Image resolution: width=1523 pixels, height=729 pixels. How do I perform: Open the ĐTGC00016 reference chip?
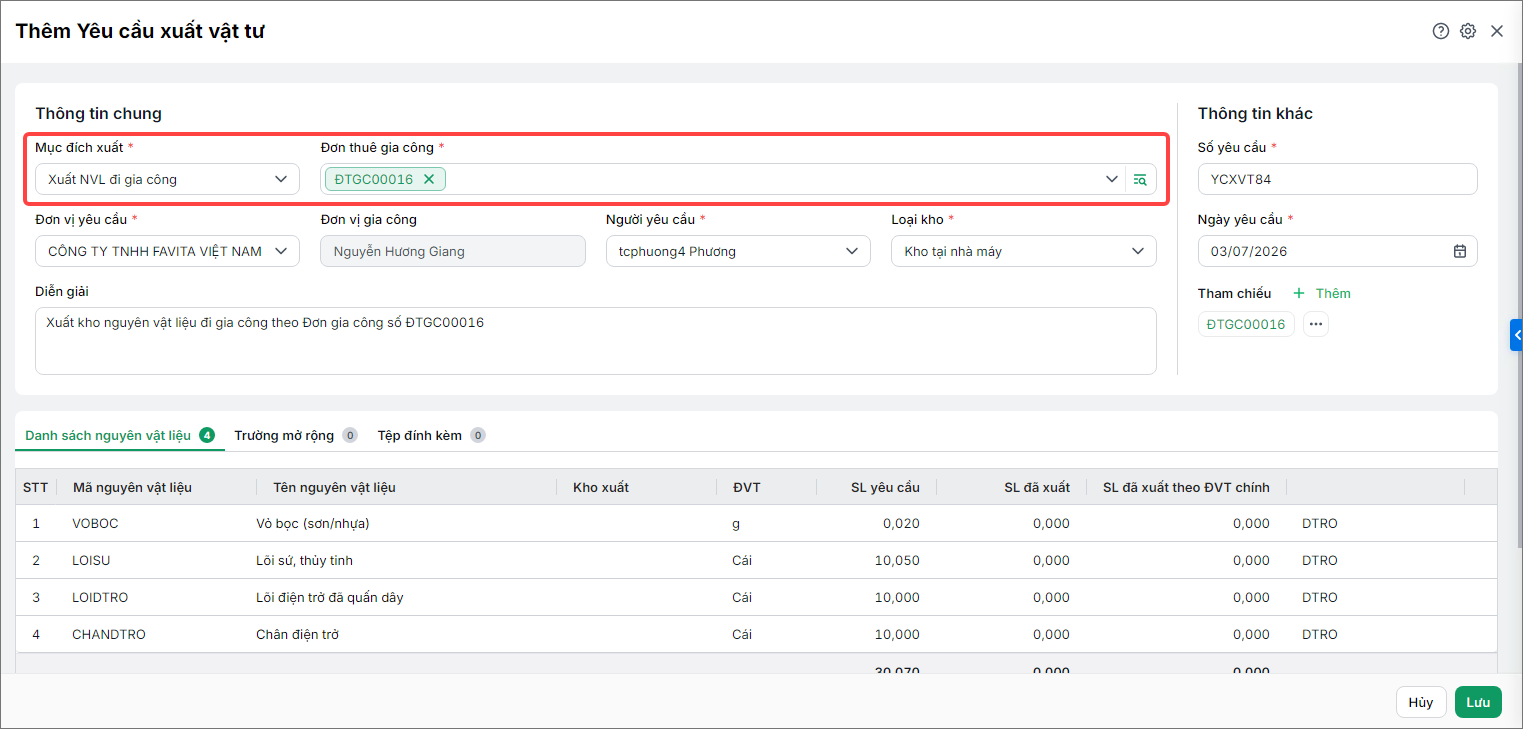[x=1246, y=324]
